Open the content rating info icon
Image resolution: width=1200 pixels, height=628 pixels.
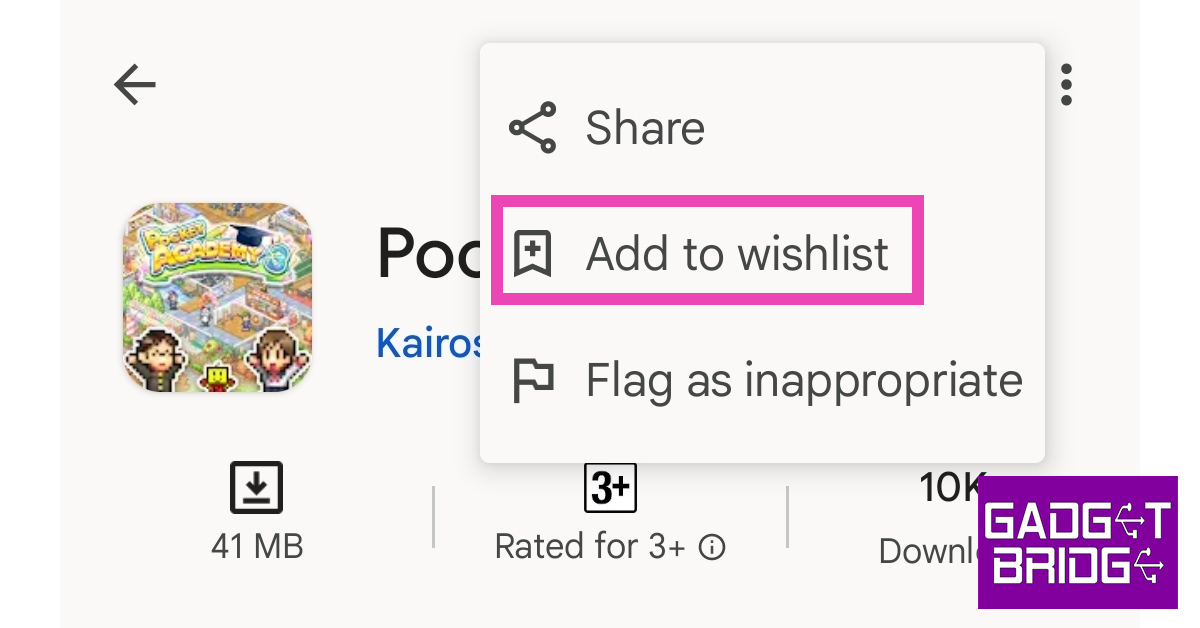pyautogui.click(x=712, y=548)
